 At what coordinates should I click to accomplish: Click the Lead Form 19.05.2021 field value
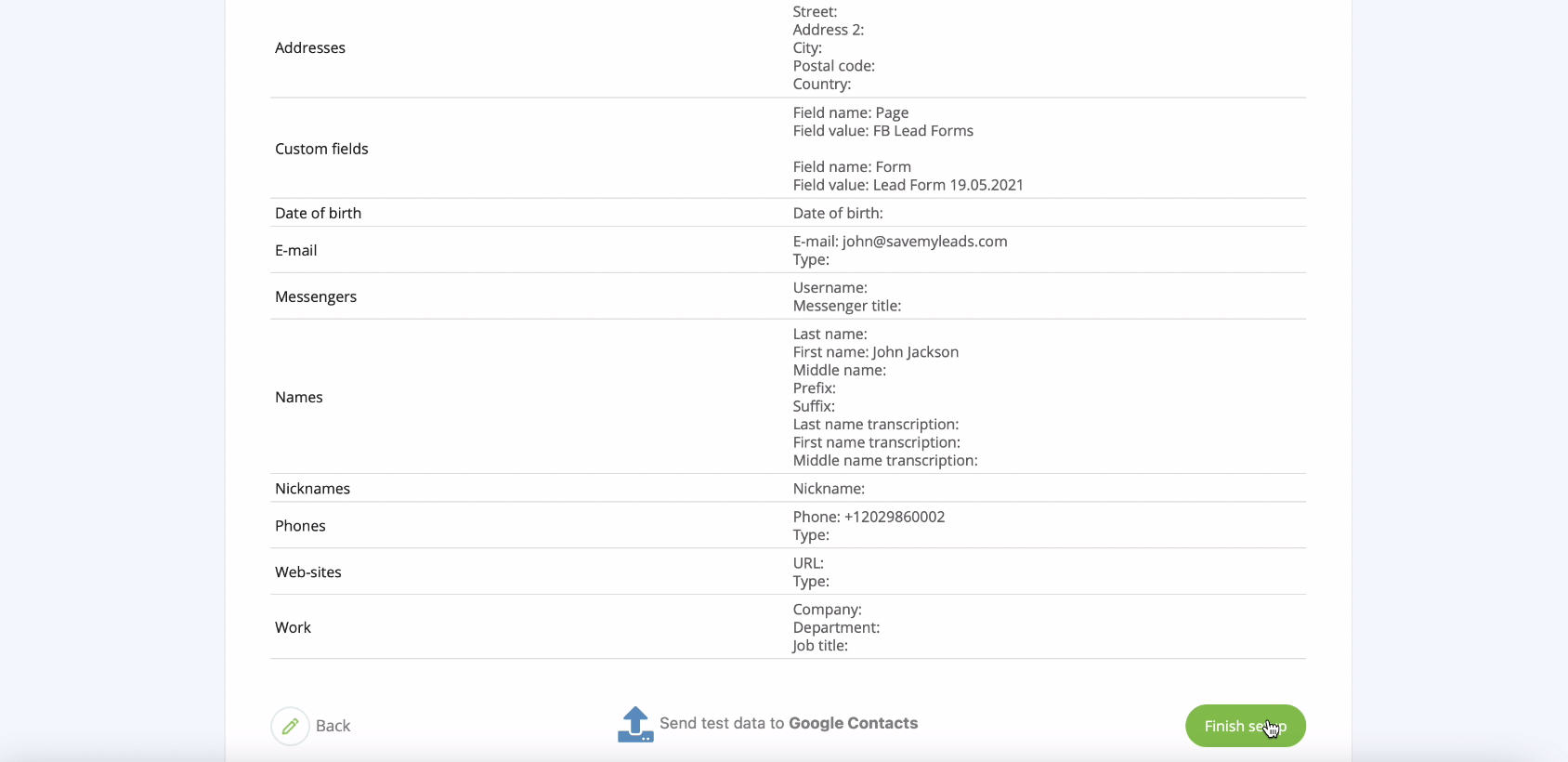[x=947, y=185]
